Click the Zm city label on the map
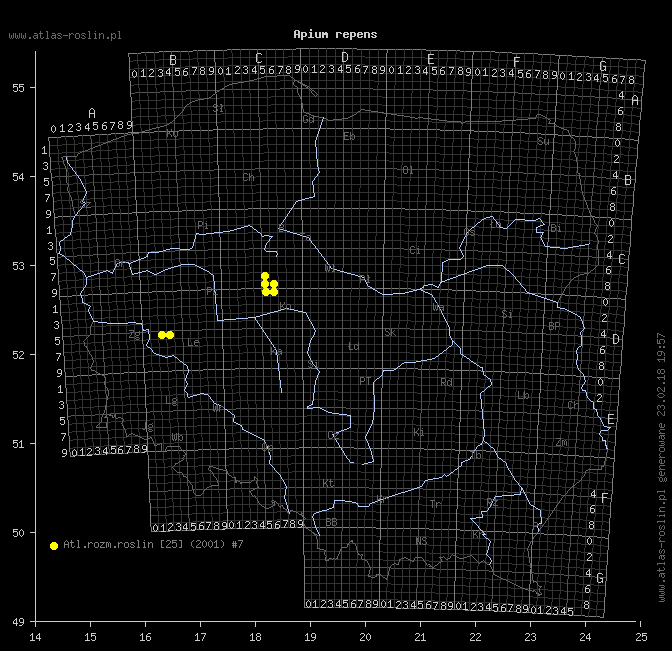The height and width of the screenshot is (651, 672). click(562, 443)
